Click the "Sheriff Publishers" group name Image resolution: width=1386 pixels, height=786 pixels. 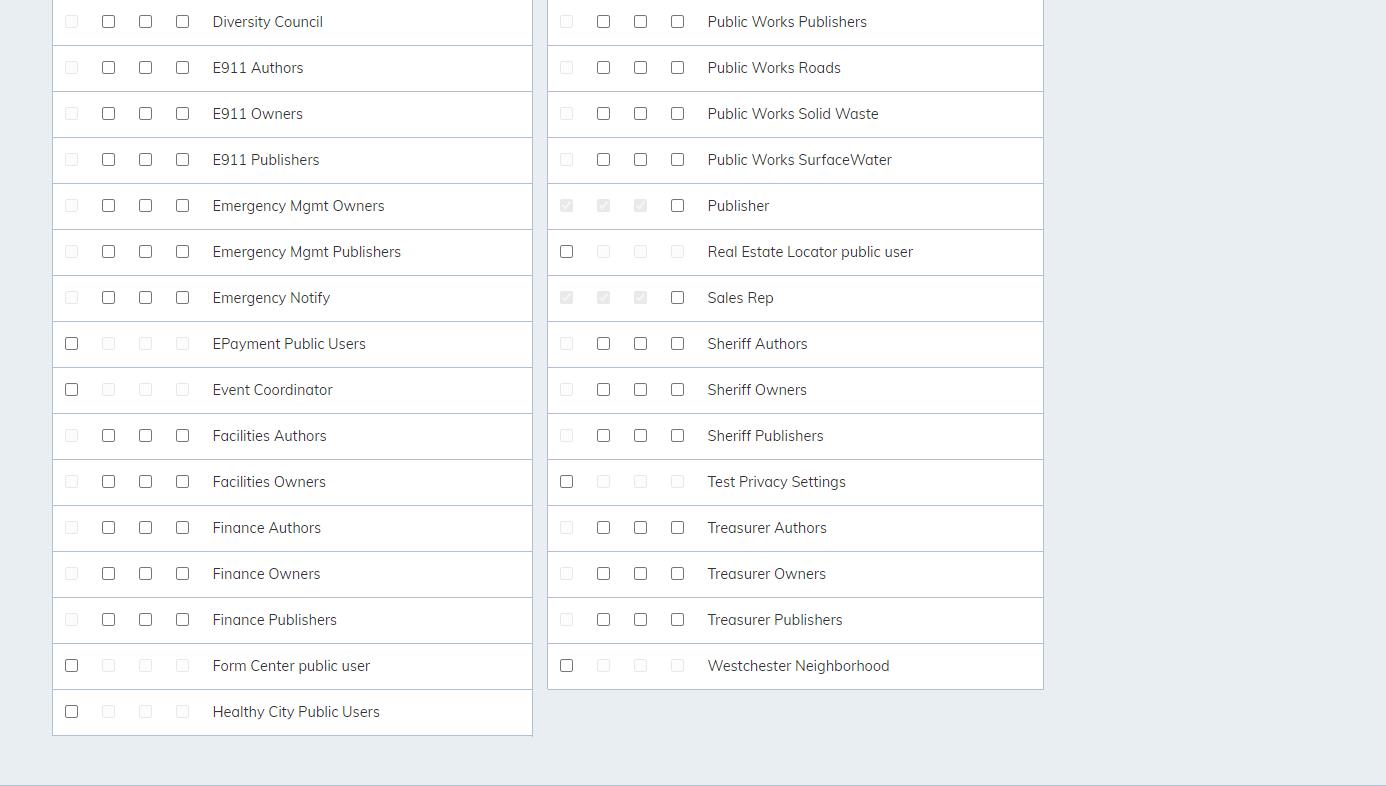[x=765, y=436]
